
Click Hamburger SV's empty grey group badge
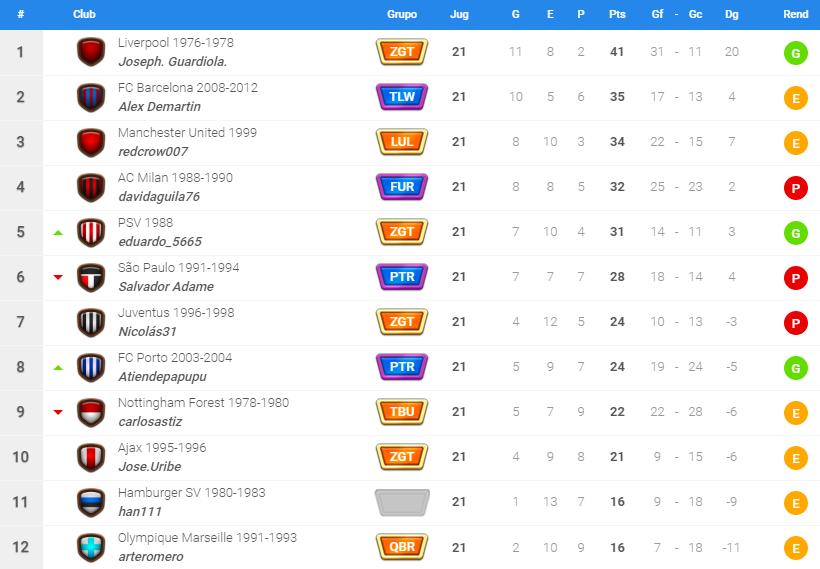coord(402,502)
